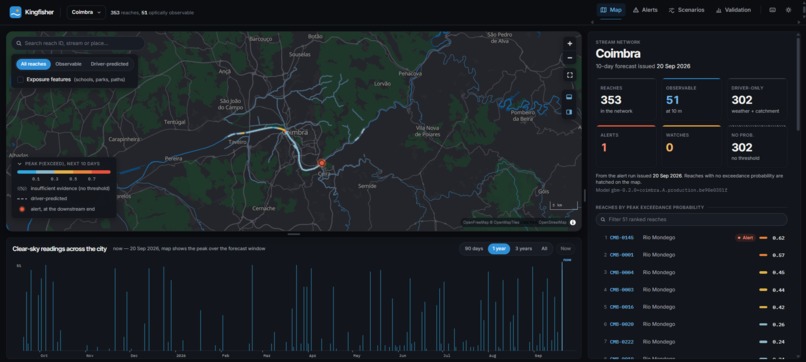Click the Penacova town label on the map
Image resolution: width=806 pixels, height=362 pixels.
pos(410,74)
